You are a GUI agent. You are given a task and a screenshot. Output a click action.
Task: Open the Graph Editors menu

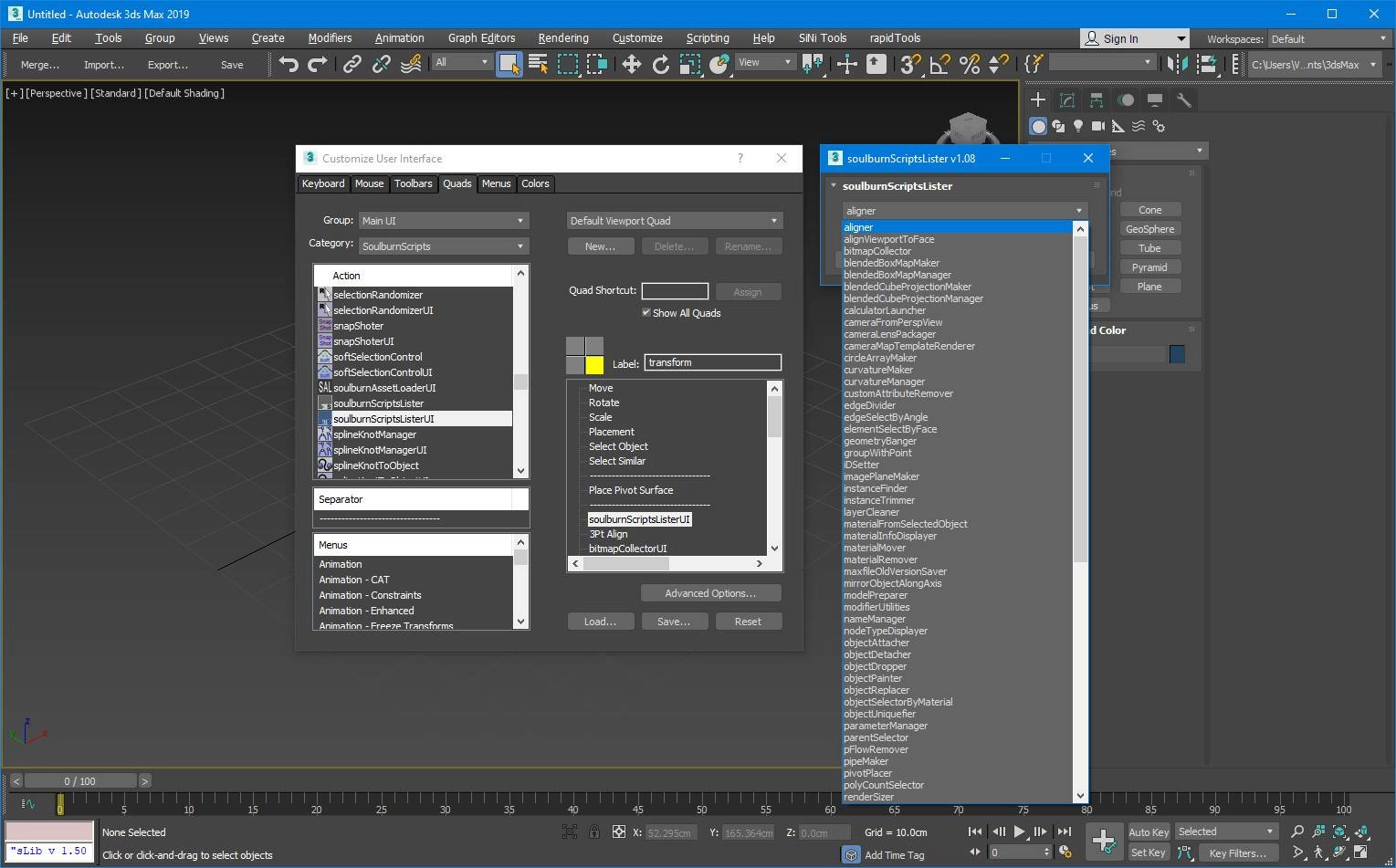481,38
